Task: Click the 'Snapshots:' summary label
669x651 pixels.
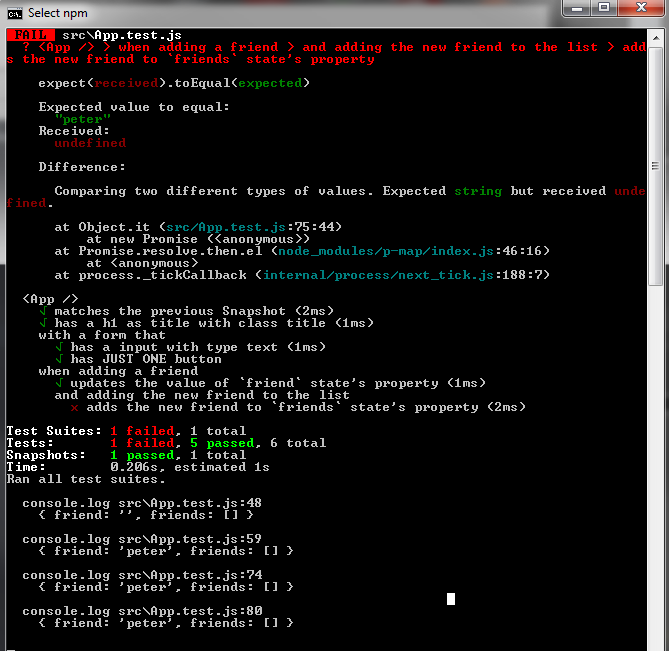Action: (46, 455)
